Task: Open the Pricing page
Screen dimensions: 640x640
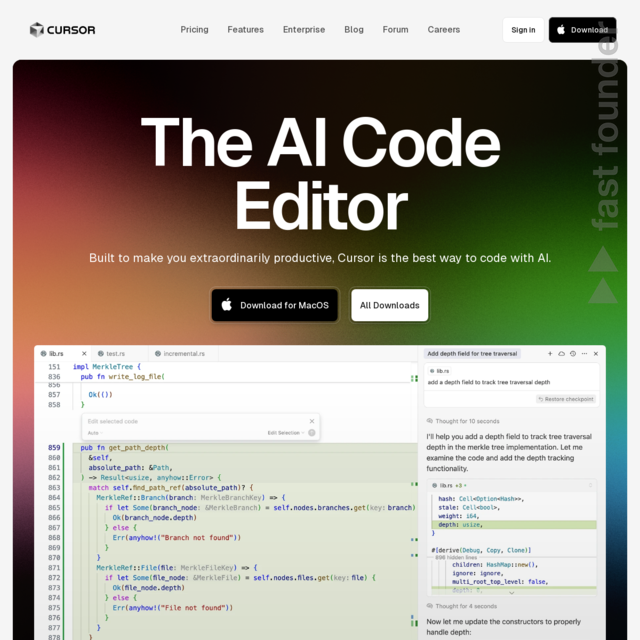Action: (194, 30)
